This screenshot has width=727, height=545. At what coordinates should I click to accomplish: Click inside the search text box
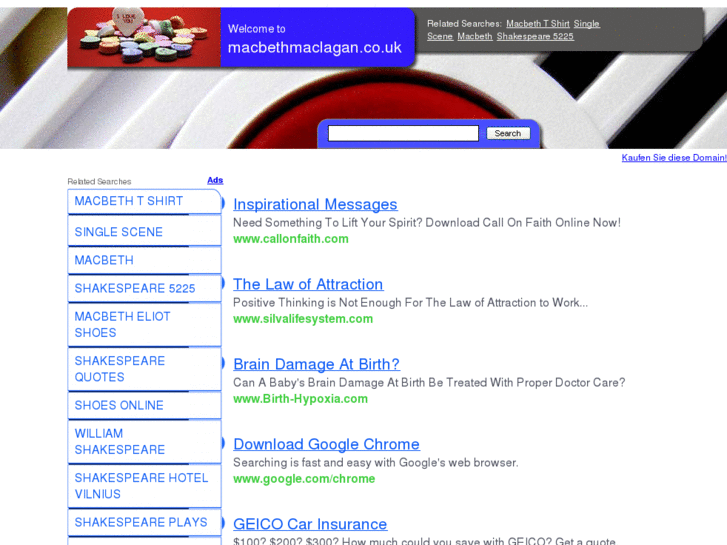(403, 133)
